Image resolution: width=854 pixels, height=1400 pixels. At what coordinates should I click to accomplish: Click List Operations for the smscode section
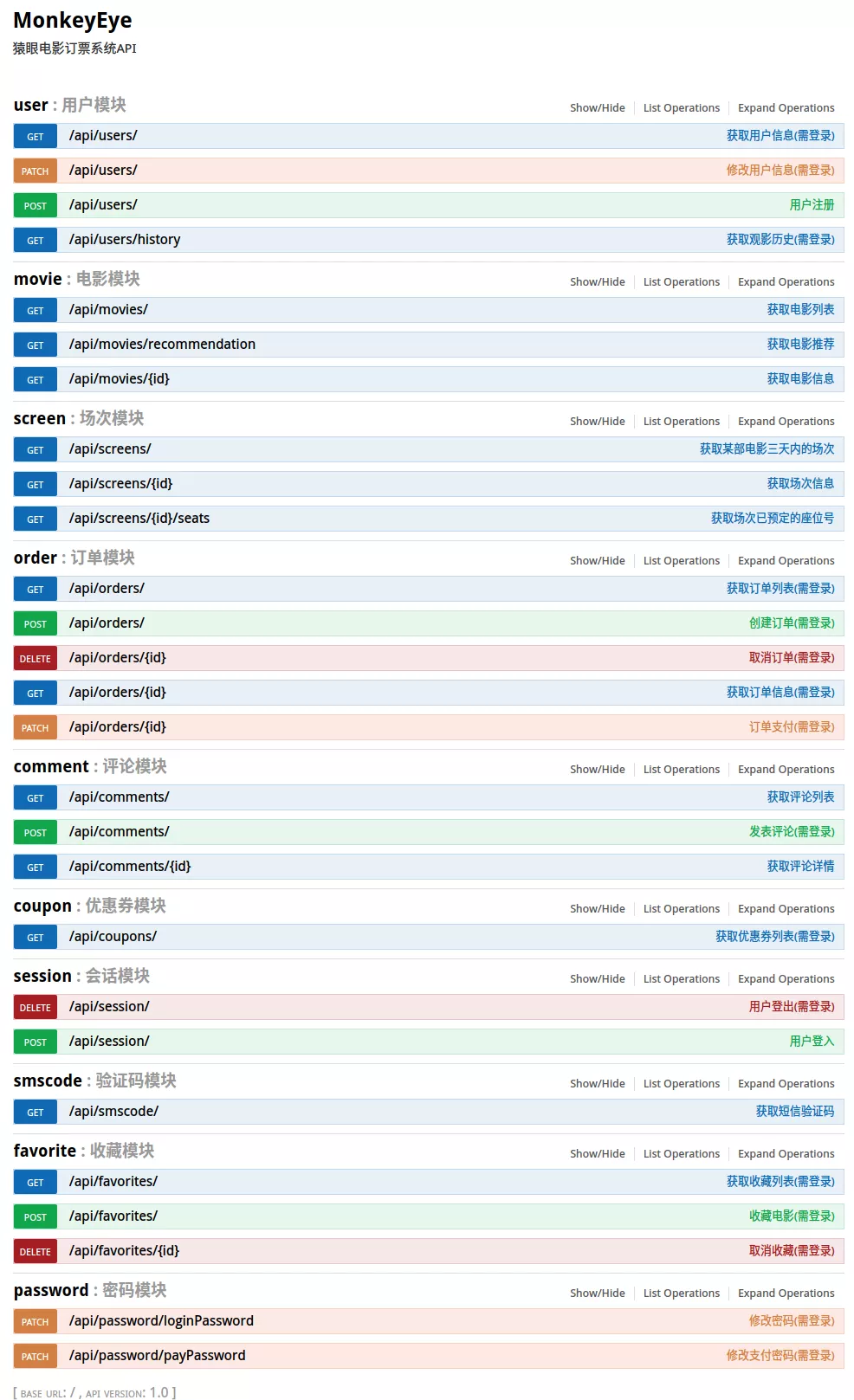[x=682, y=1084]
